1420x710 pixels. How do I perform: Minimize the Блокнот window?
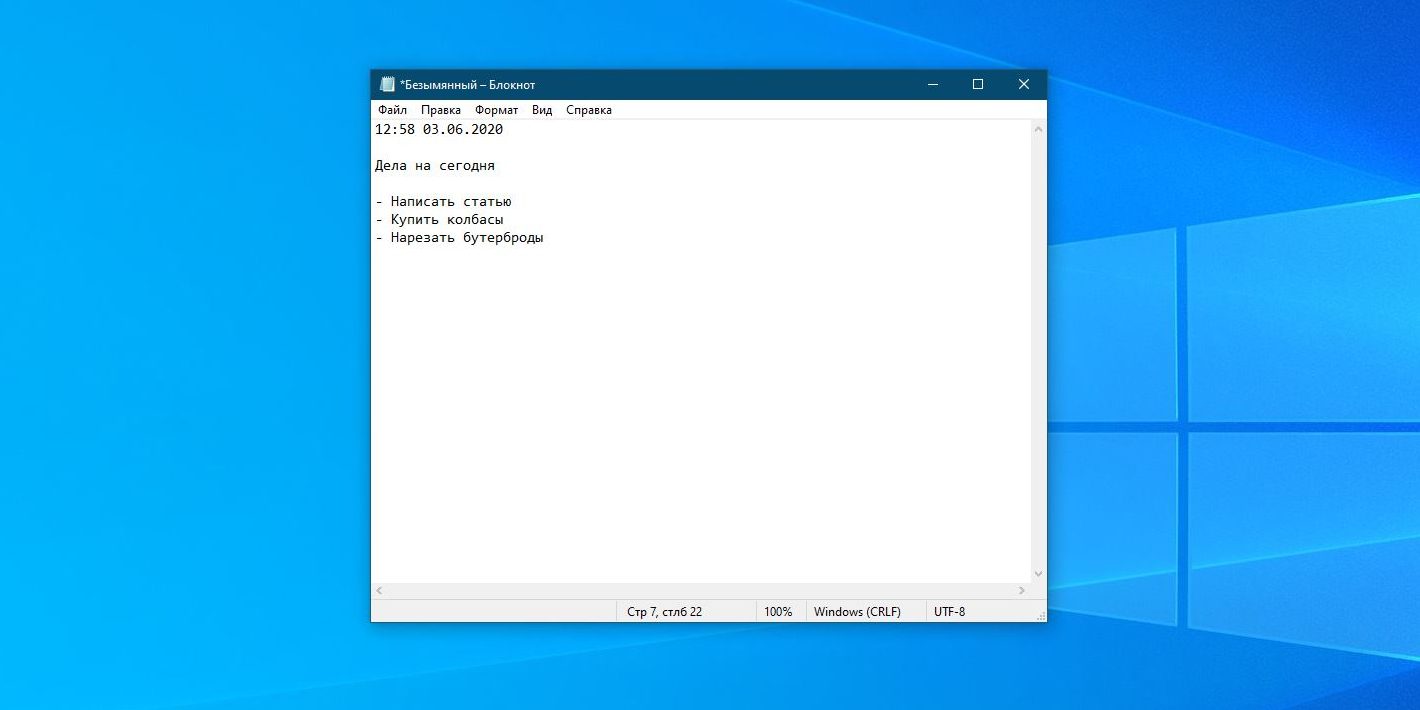pos(932,85)
